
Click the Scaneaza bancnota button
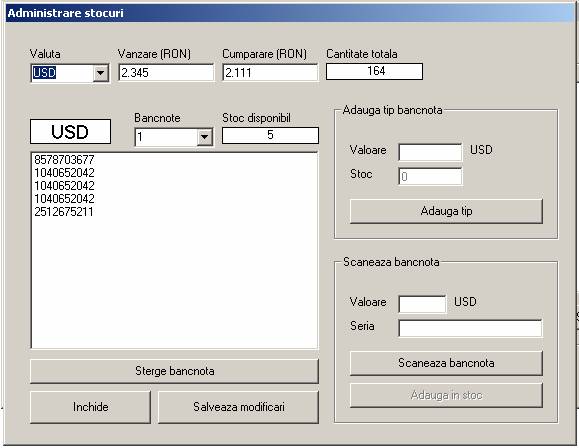pos(446,363)
